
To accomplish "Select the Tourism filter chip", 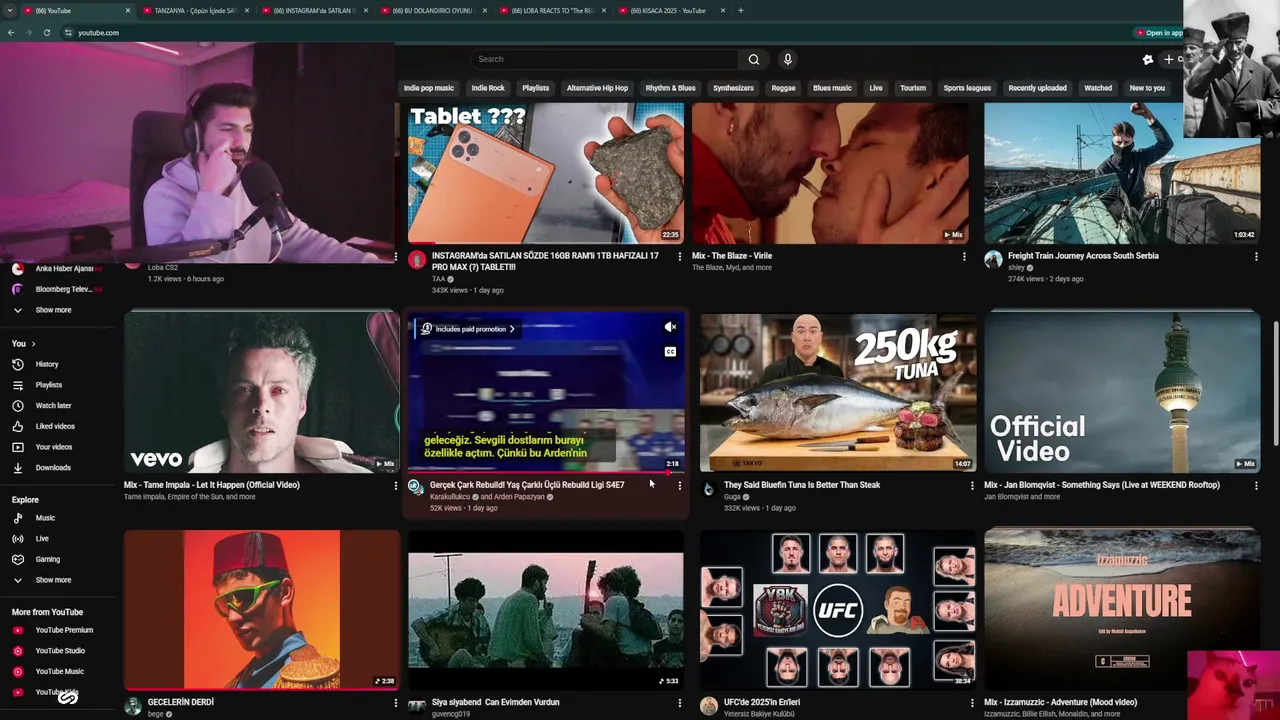I will (913, 88).
